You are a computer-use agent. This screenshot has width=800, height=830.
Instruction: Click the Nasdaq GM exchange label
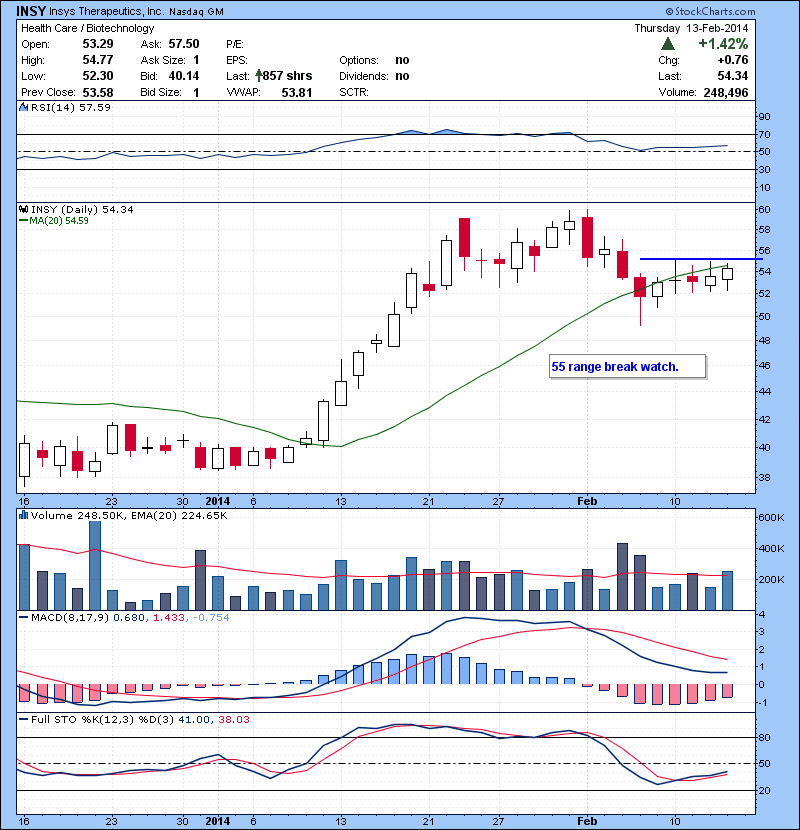click(x=196, y=12)
